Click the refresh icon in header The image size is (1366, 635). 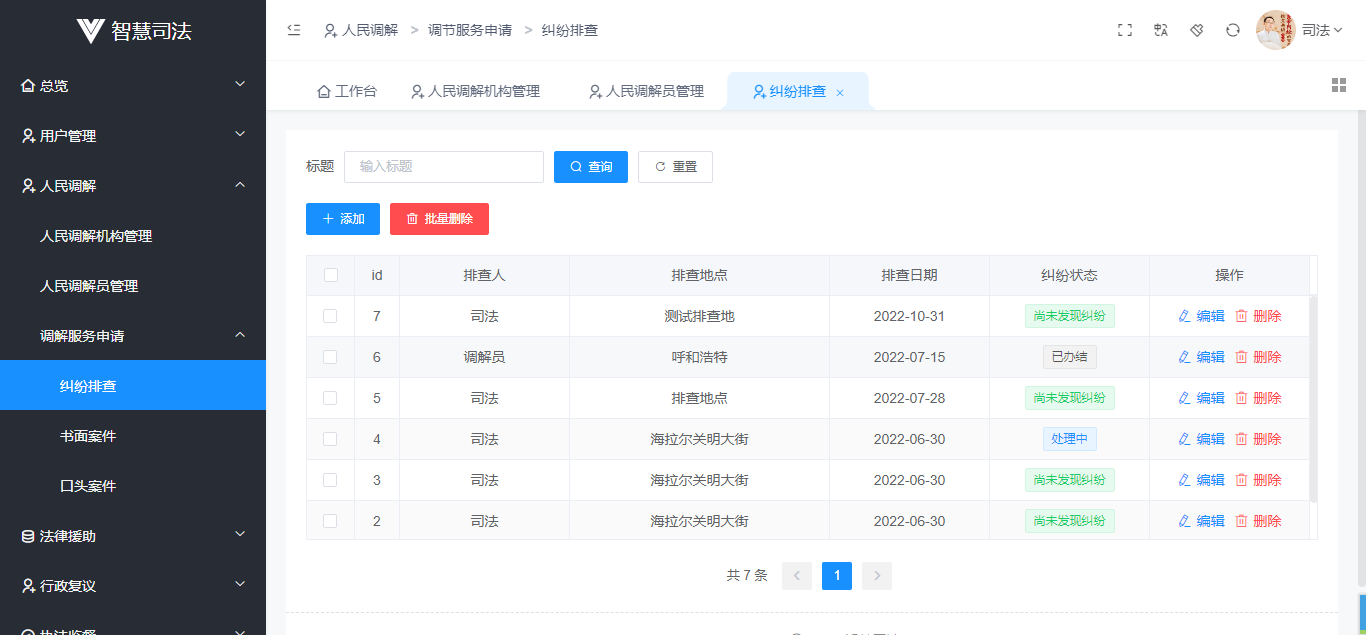(x=1233, y=30)
